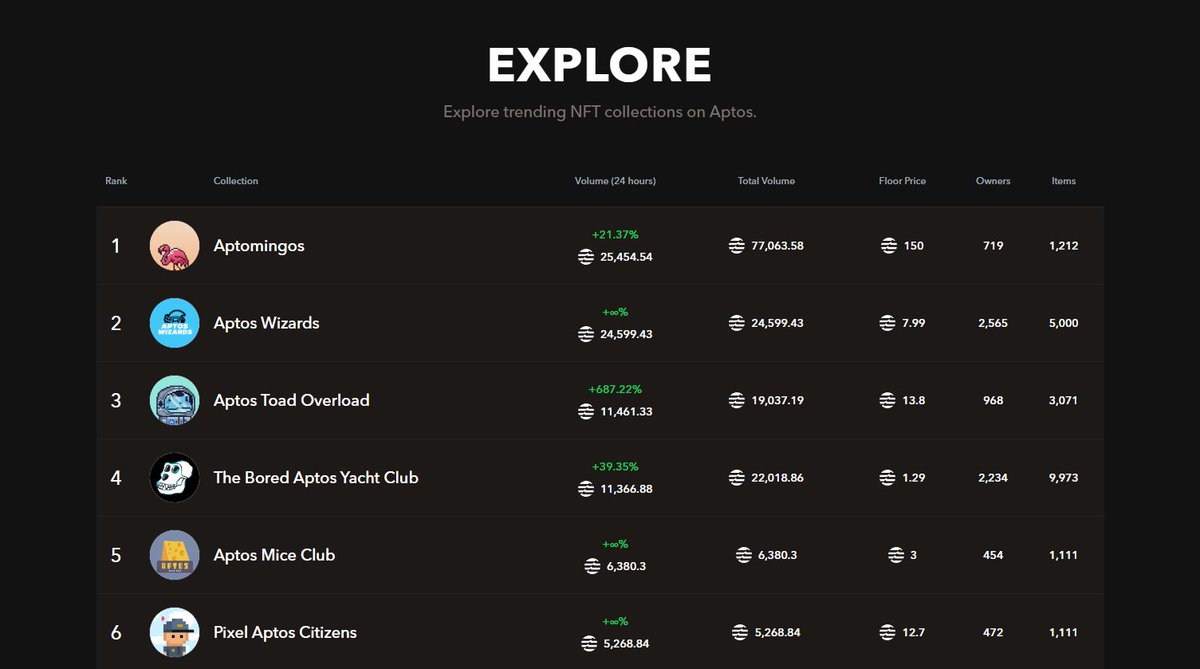The image size is (1200, 669).
Task: Select Toad Overload owners count 968
Action: coord(993,400)
